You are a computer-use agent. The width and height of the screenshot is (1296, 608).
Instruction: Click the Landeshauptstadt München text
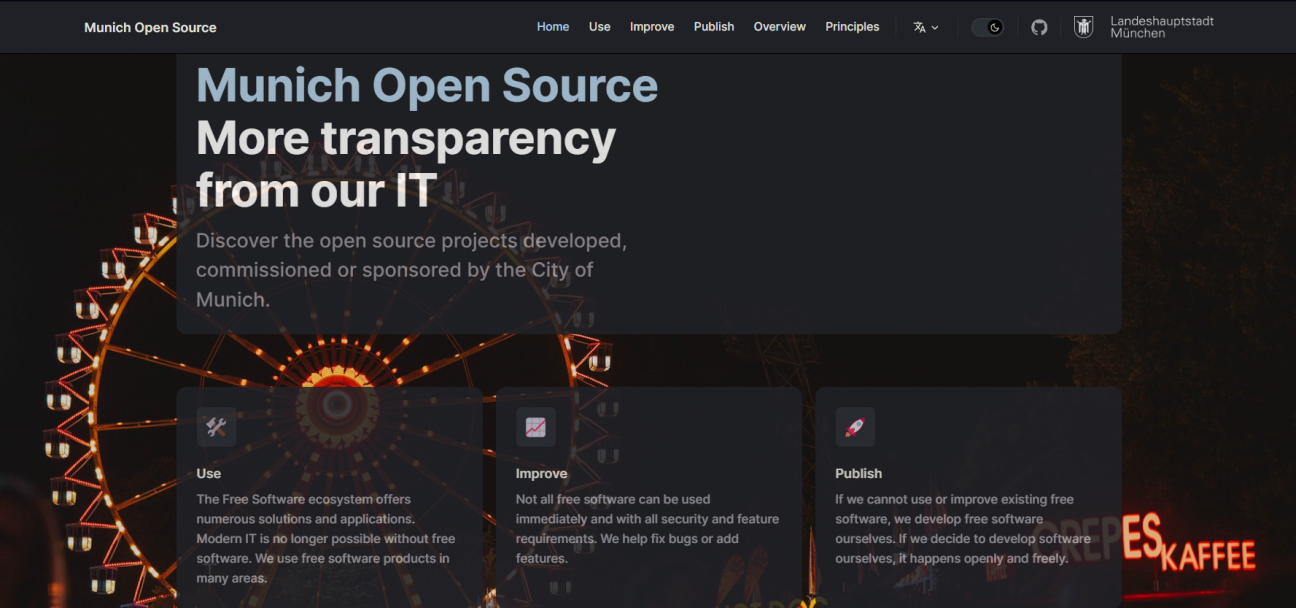pyautogui.click(x=1162, y=27)
